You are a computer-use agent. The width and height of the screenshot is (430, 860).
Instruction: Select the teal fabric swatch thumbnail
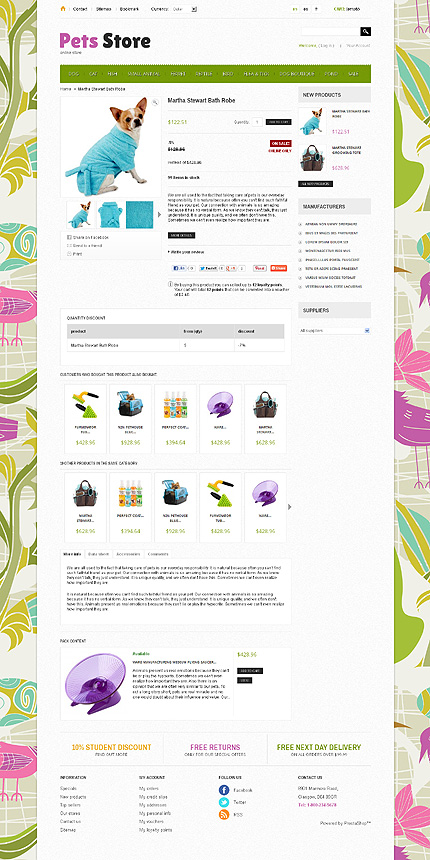(140, 214)
